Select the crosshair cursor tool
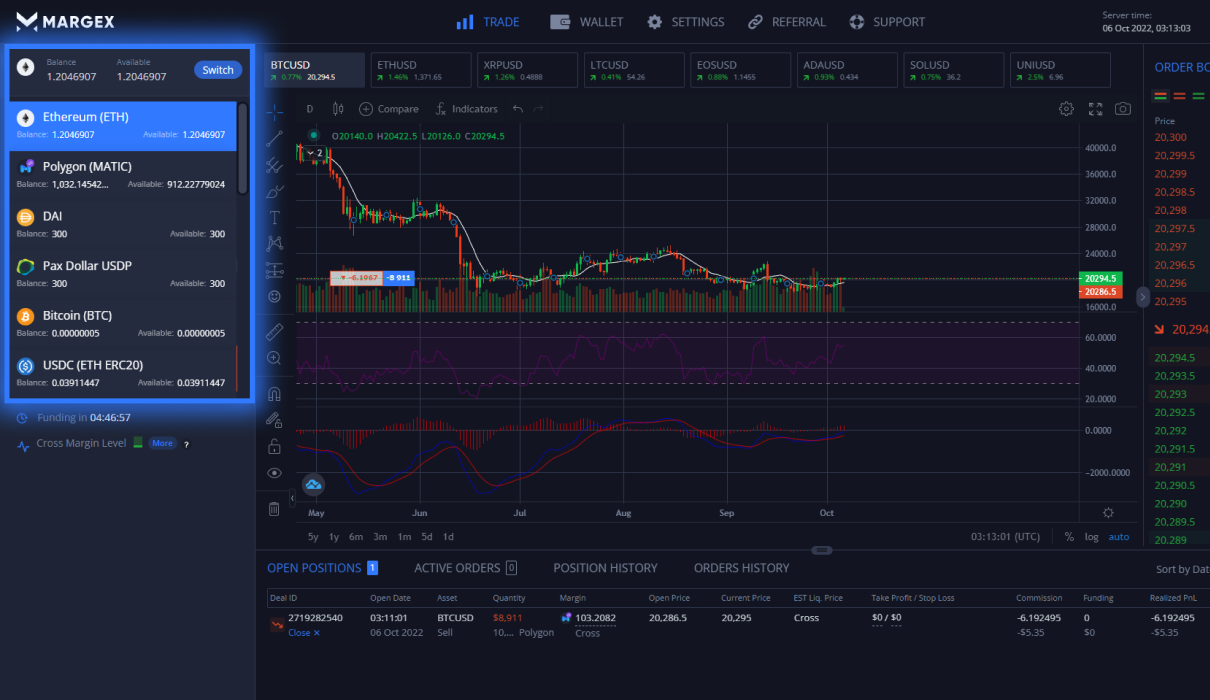This screenshot has width=1210, height=700. click(x=274, y=111)
